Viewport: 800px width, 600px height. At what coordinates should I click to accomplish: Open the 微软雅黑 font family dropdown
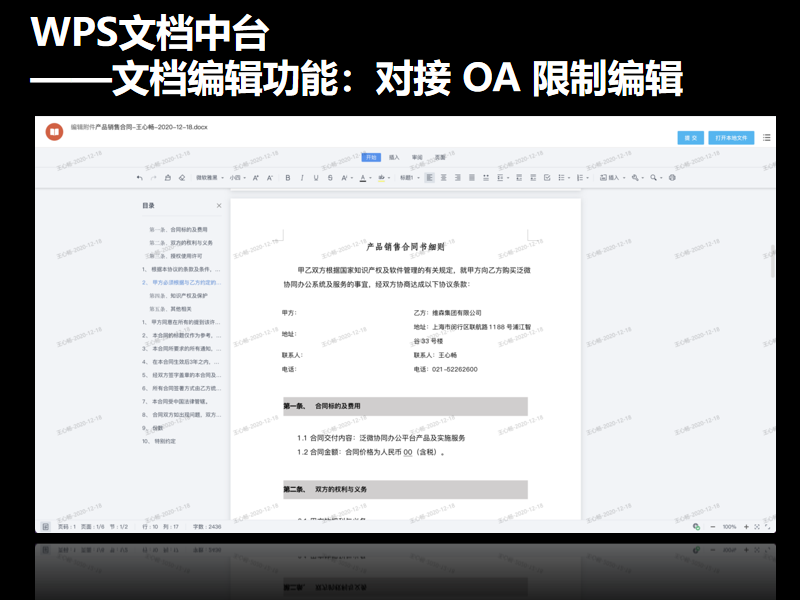[x=210, y=178]
